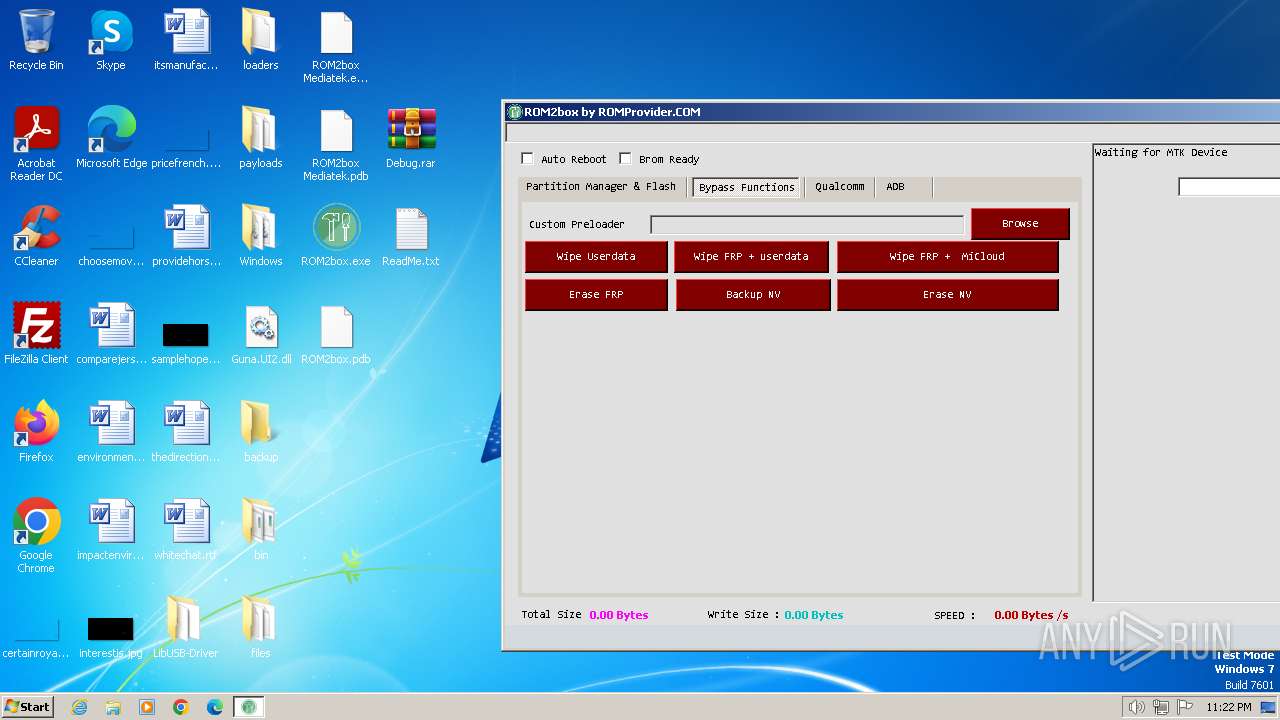
Task: Open the ReadMe.txt file
Action: (x=411, y=236)
